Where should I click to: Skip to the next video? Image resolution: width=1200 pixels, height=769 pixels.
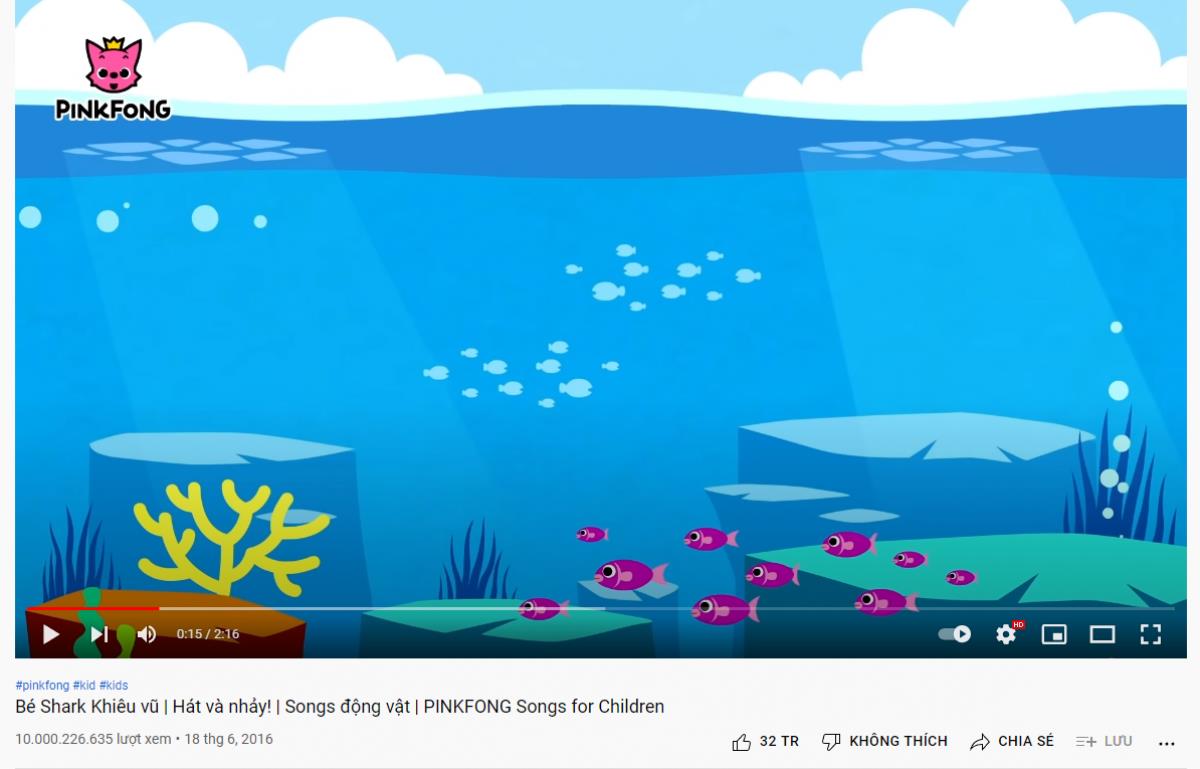pyautogui.click(x=99, y=634)
